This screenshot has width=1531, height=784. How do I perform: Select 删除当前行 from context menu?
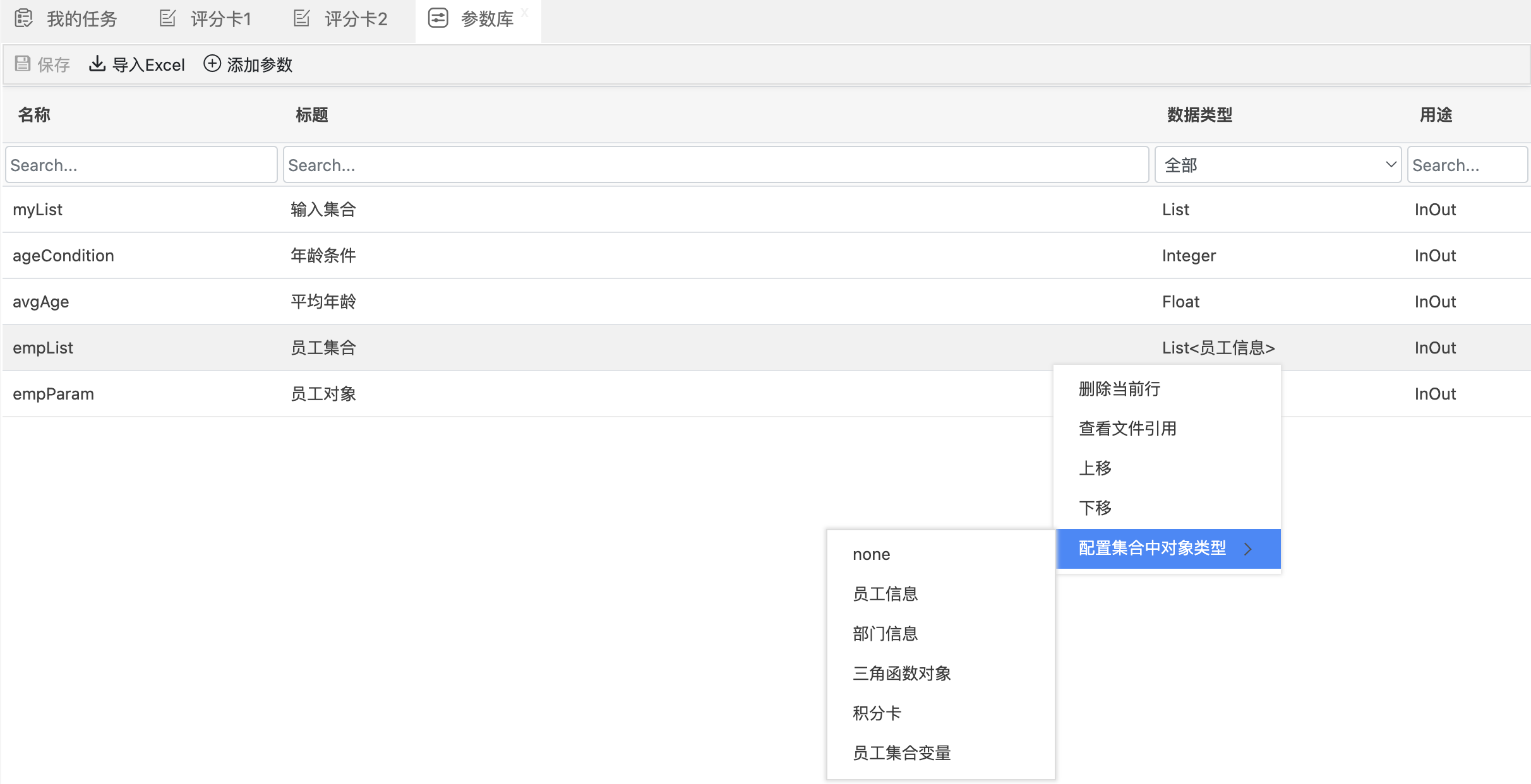(1119, 389)
